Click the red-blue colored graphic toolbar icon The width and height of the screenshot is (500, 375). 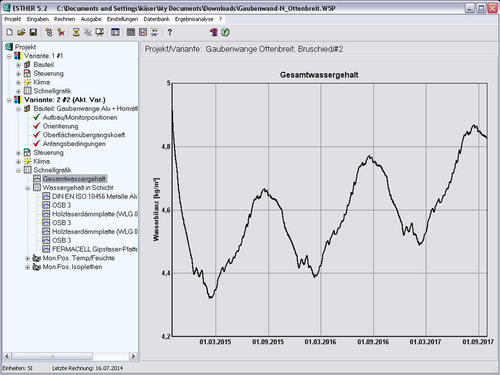point(143,32)
